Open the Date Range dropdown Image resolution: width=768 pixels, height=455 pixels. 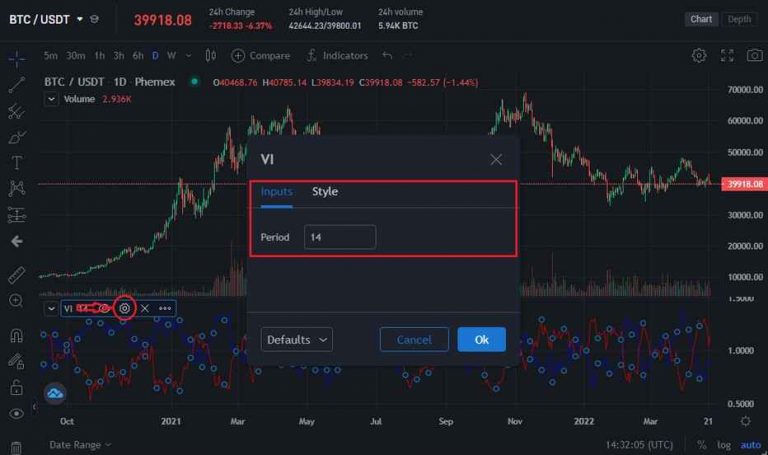pos(80,444)
